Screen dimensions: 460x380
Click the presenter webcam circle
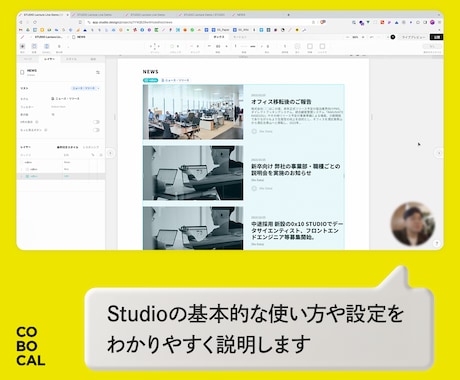413,223
